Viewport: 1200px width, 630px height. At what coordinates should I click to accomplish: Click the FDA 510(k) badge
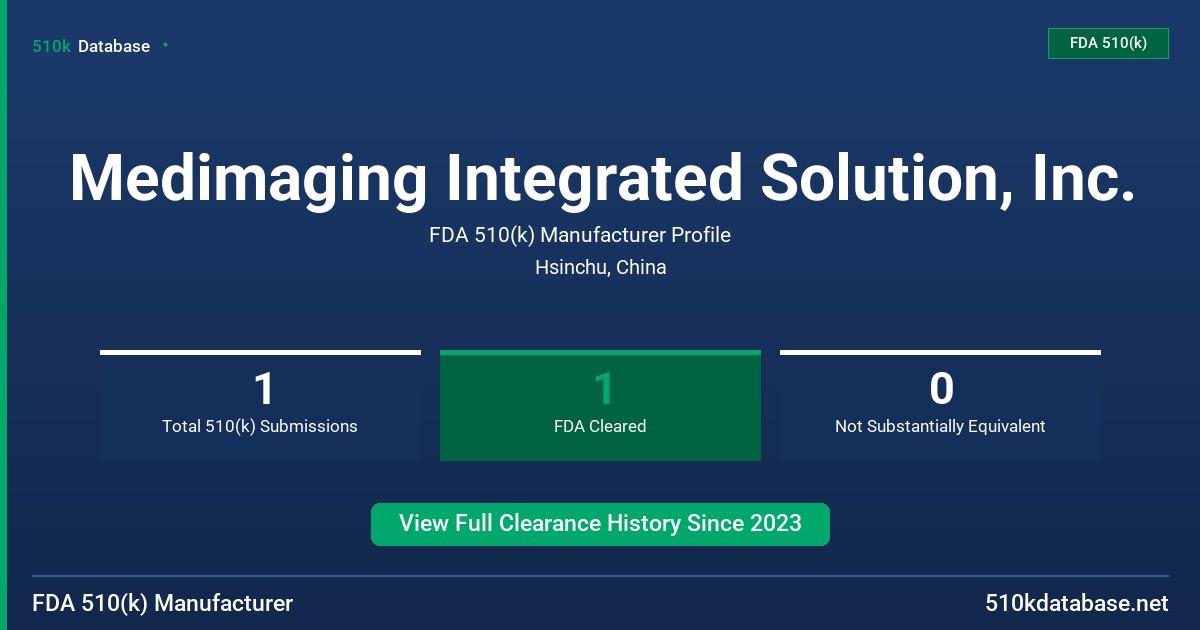1108,43
